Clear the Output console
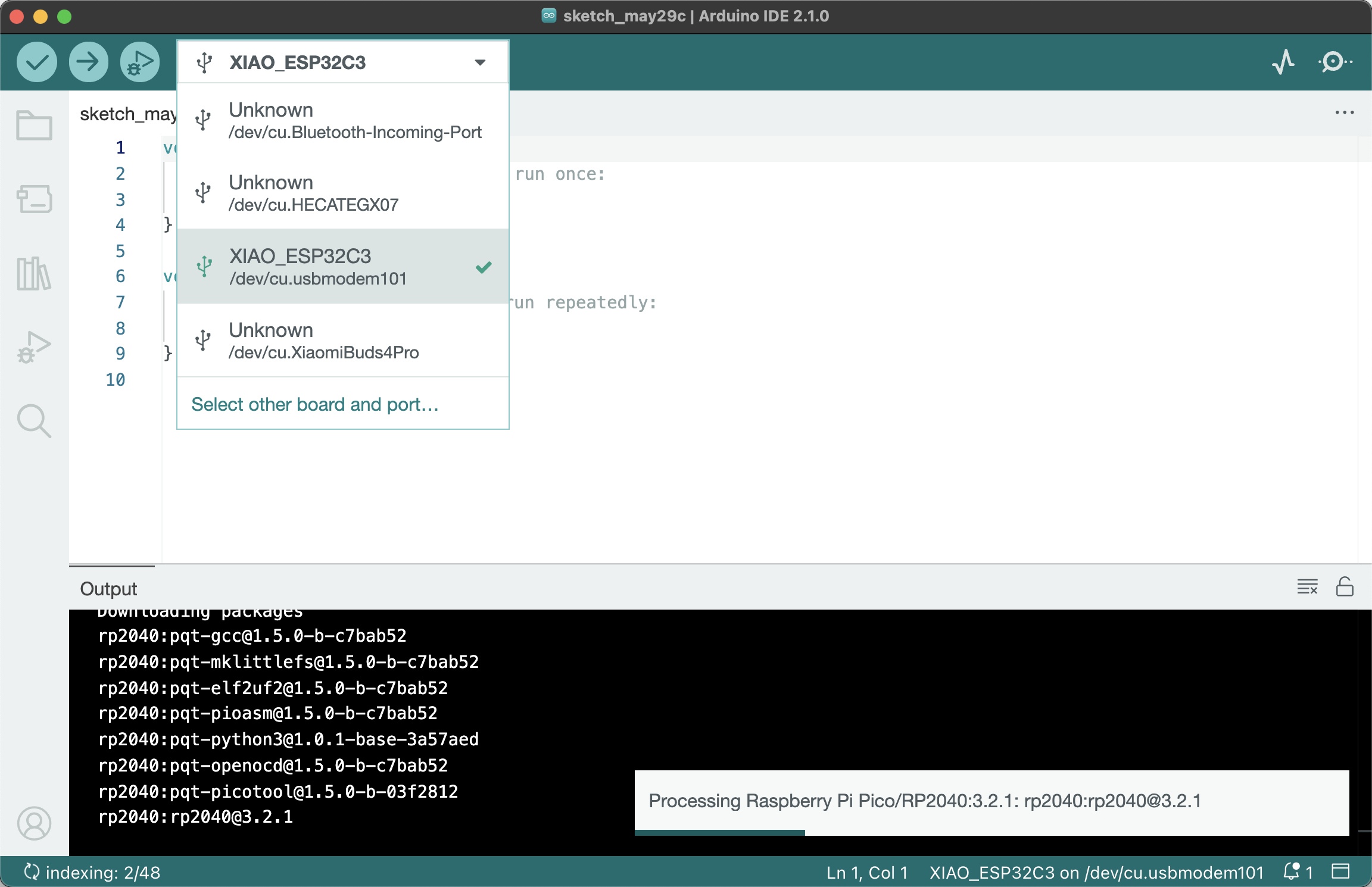1372x887 pixels. click(1308, 587)
